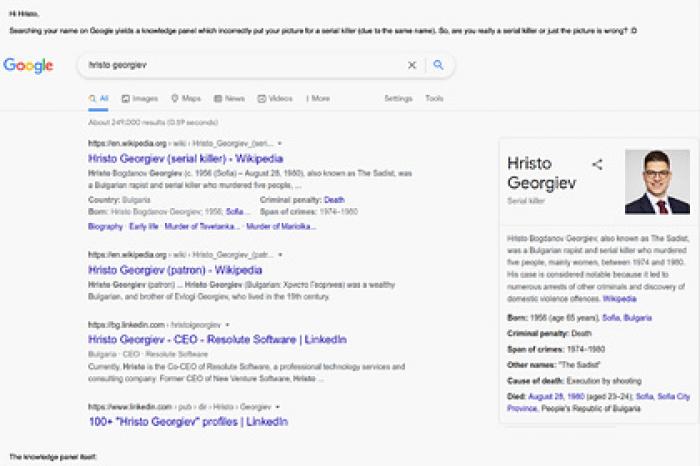The height and width of the screenshot is (466, 700).
Task: Open the Early life sitelink
Action: click(144, 226)
